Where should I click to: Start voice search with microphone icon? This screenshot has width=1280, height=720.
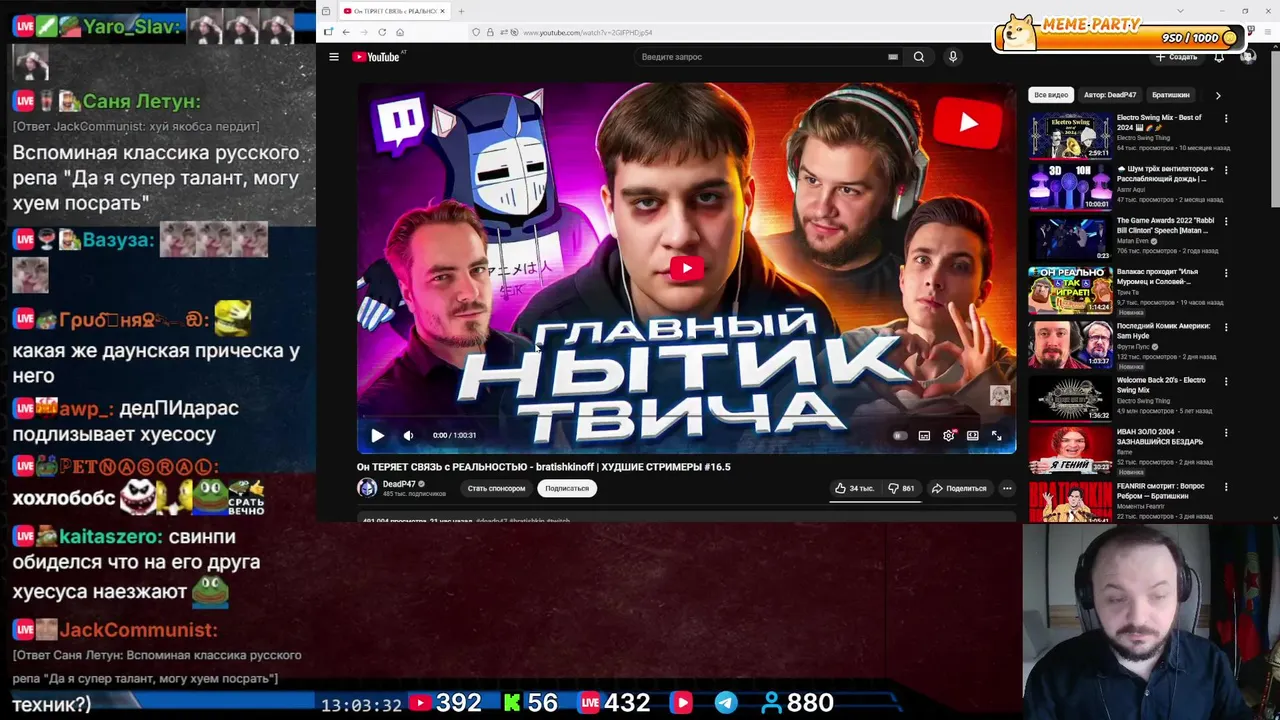pos(953,57)
